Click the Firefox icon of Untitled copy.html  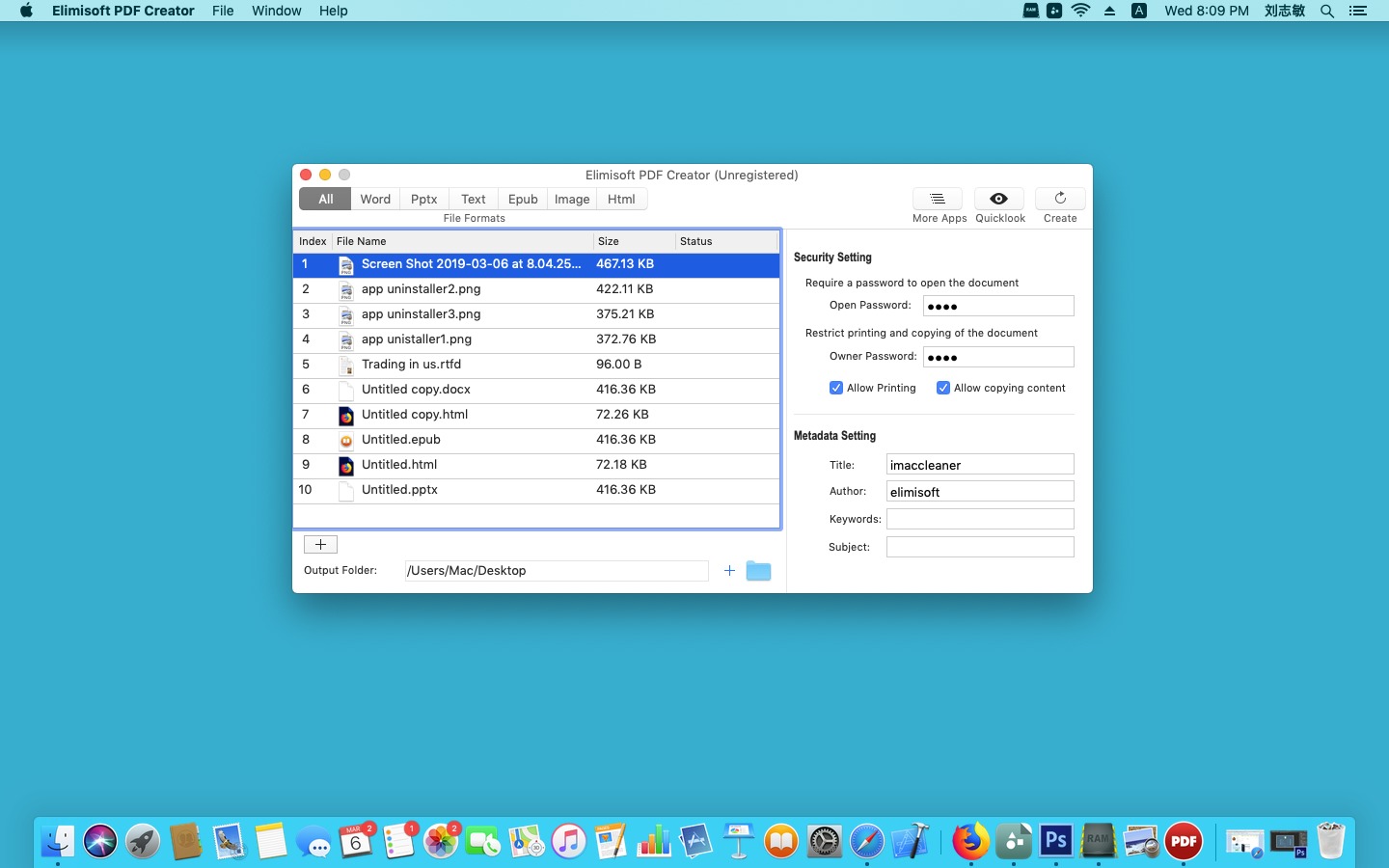pyautogui.click(x=346, y=415)
